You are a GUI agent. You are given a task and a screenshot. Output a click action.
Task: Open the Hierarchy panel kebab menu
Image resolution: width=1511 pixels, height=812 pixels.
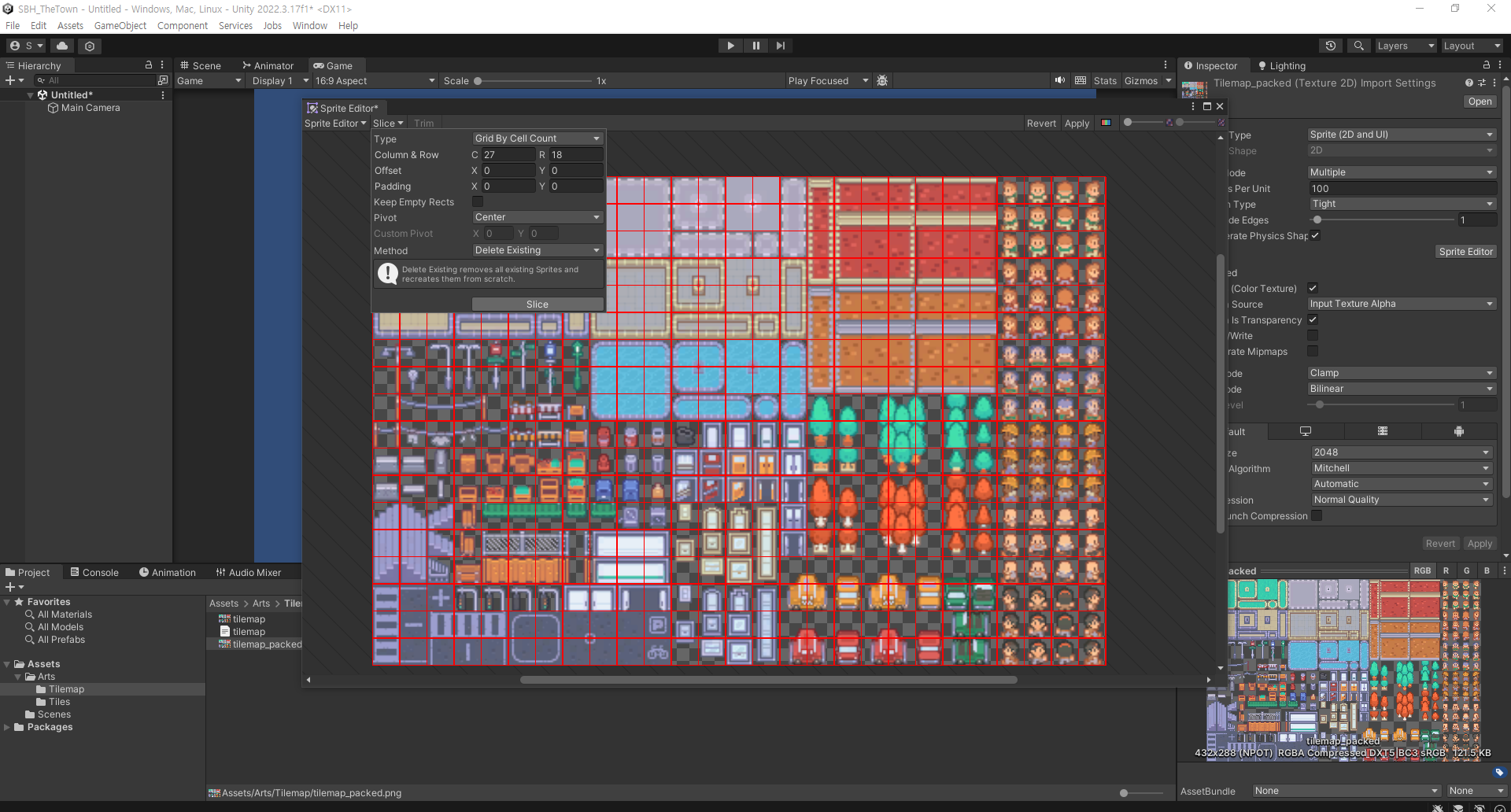(163, 65)
